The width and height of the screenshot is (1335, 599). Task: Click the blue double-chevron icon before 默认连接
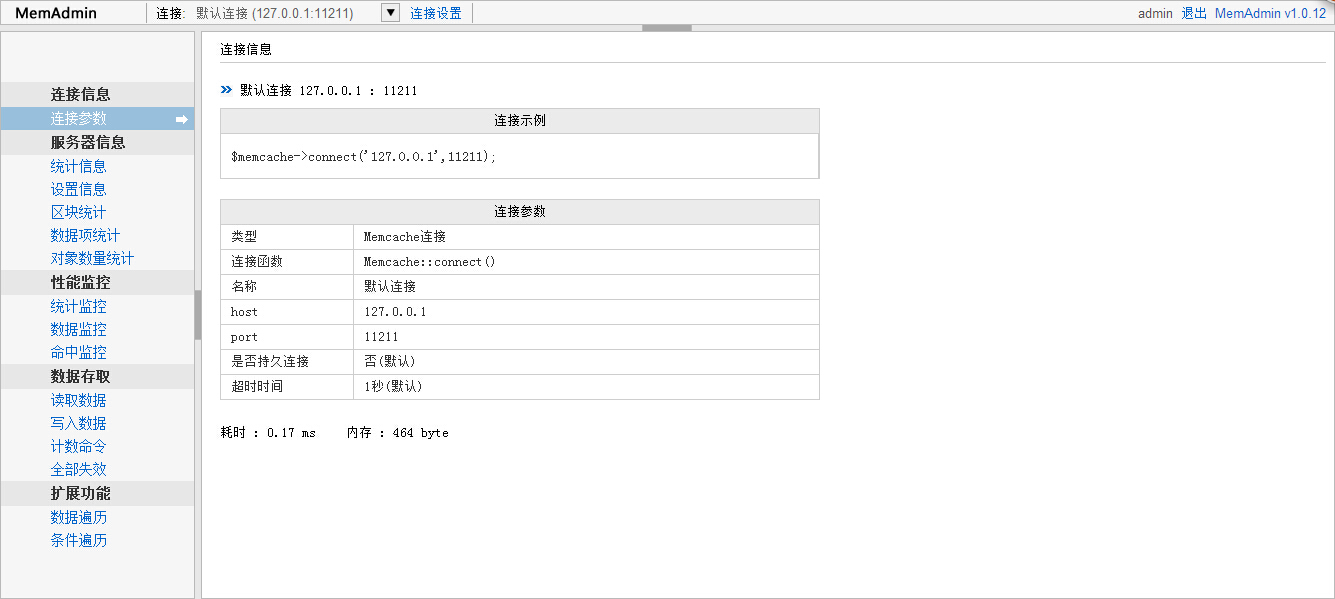click(226, 90)
